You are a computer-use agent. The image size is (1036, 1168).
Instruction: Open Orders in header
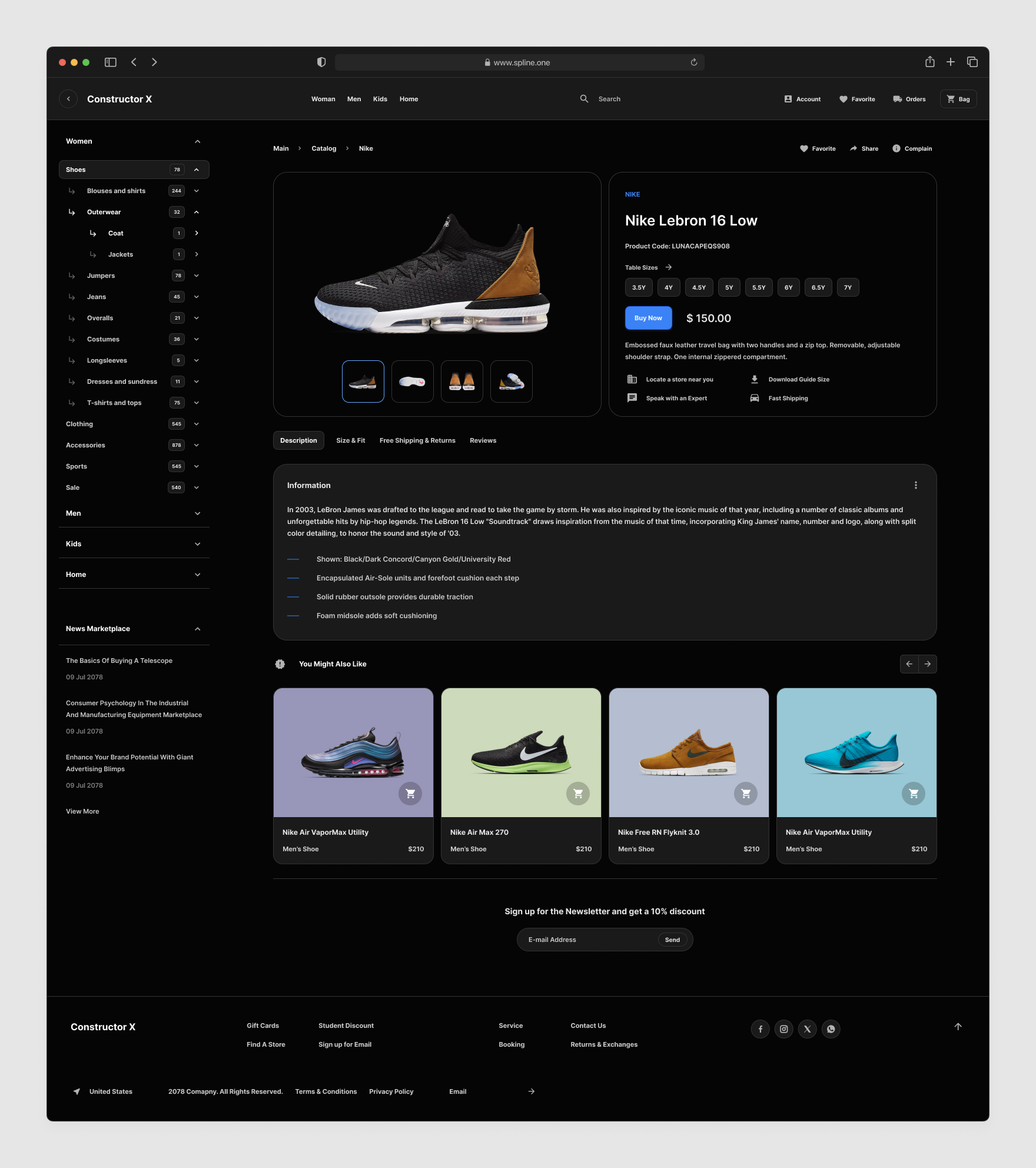click(x=909, y=99)
